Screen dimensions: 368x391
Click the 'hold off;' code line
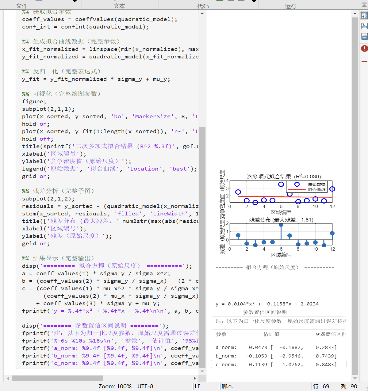click(x=38, y=139)
